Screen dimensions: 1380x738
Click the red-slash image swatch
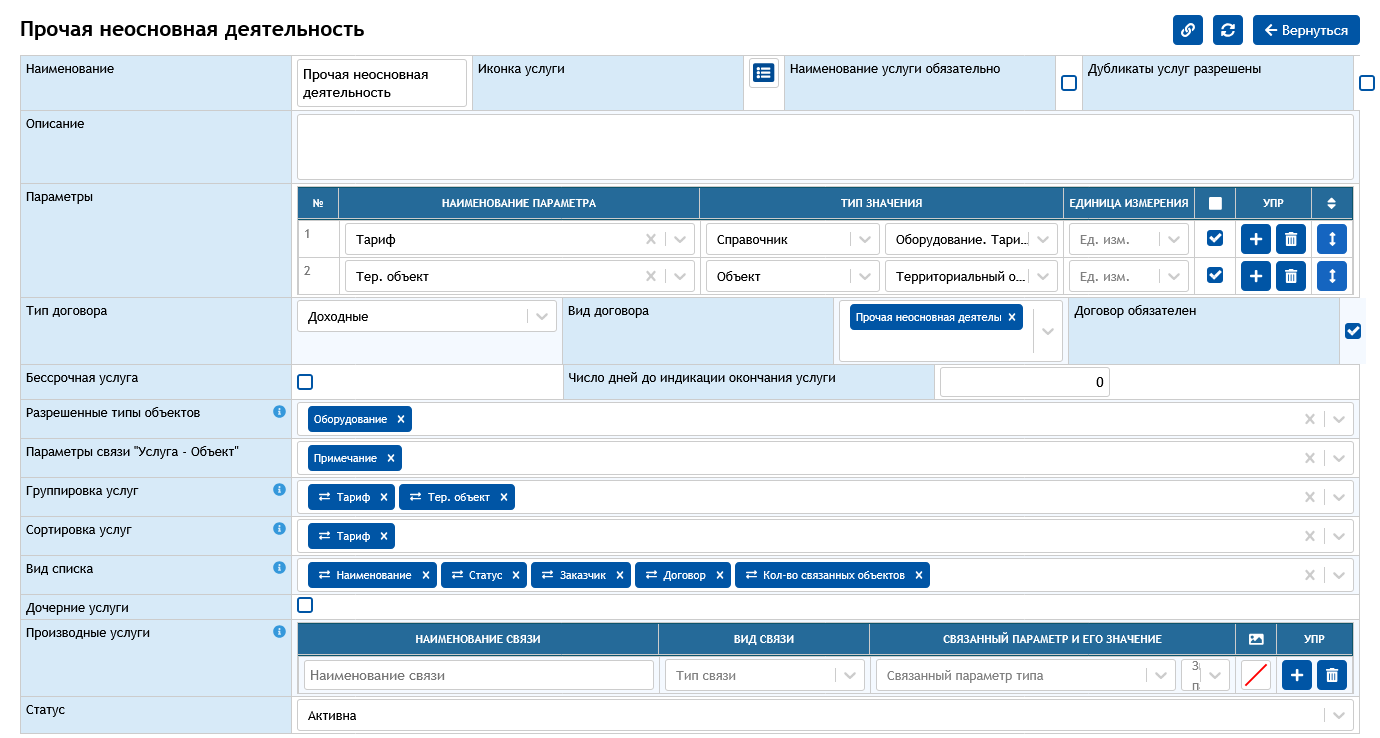[x=1255, y=676]
